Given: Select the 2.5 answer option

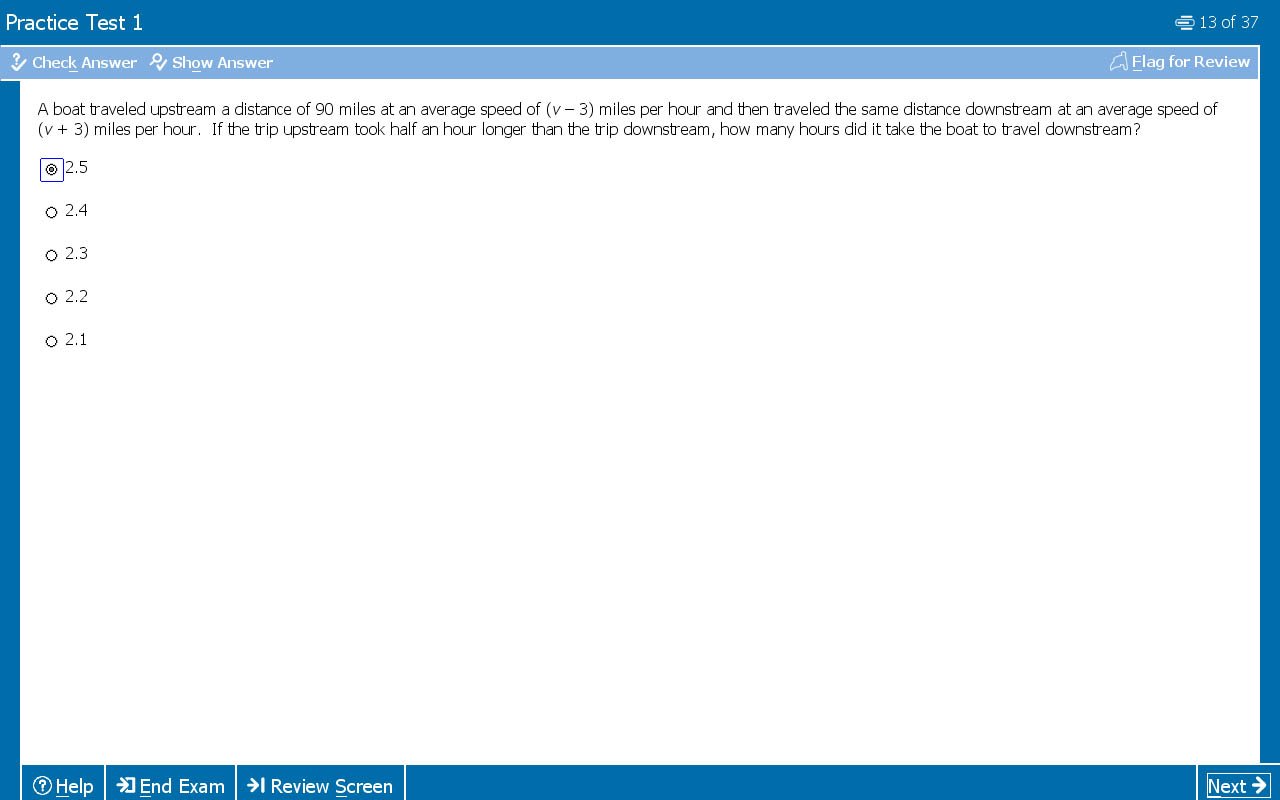Looking at the screenshot, I should point(52,169).
